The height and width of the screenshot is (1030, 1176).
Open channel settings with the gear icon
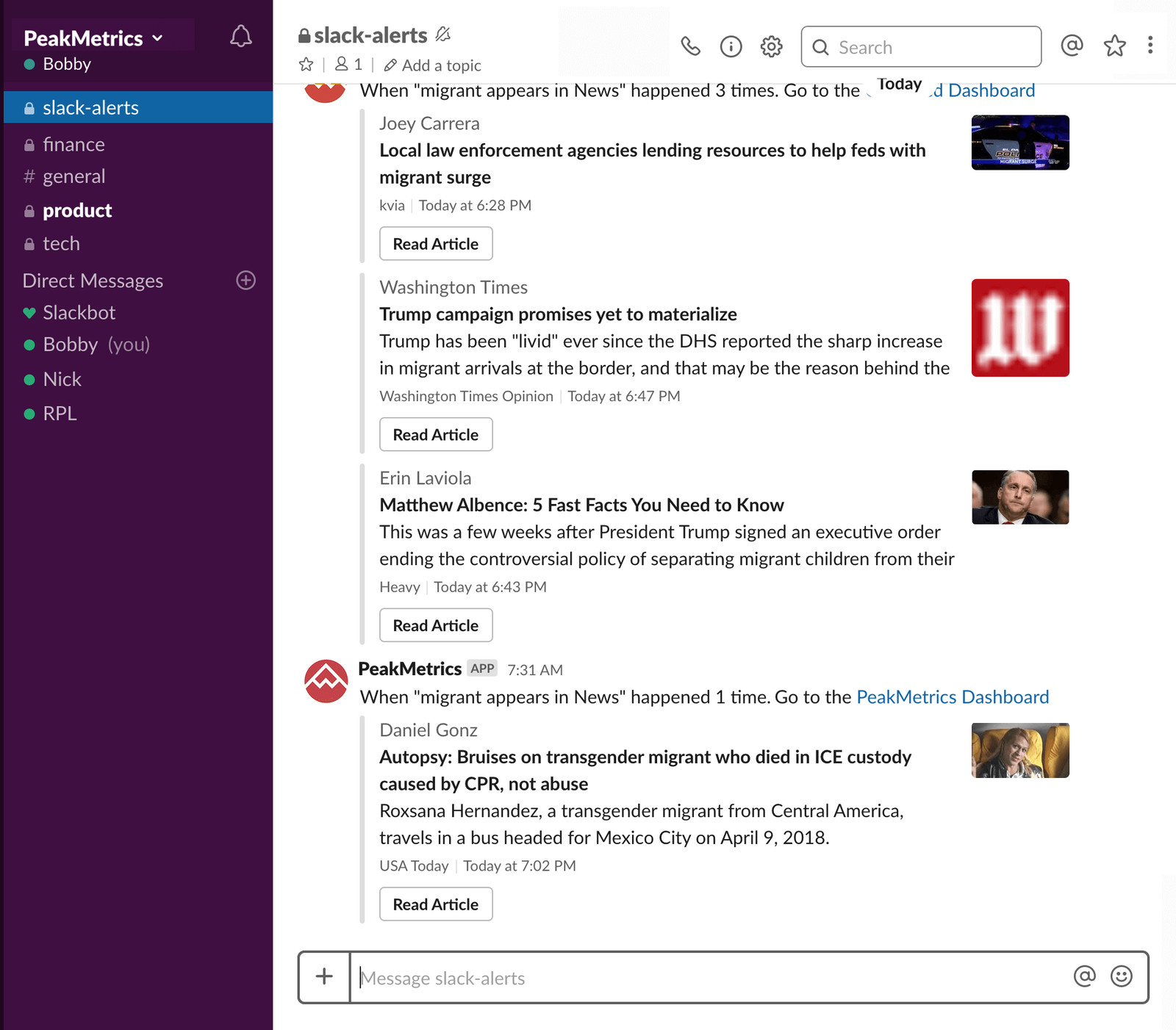(770, 46)
